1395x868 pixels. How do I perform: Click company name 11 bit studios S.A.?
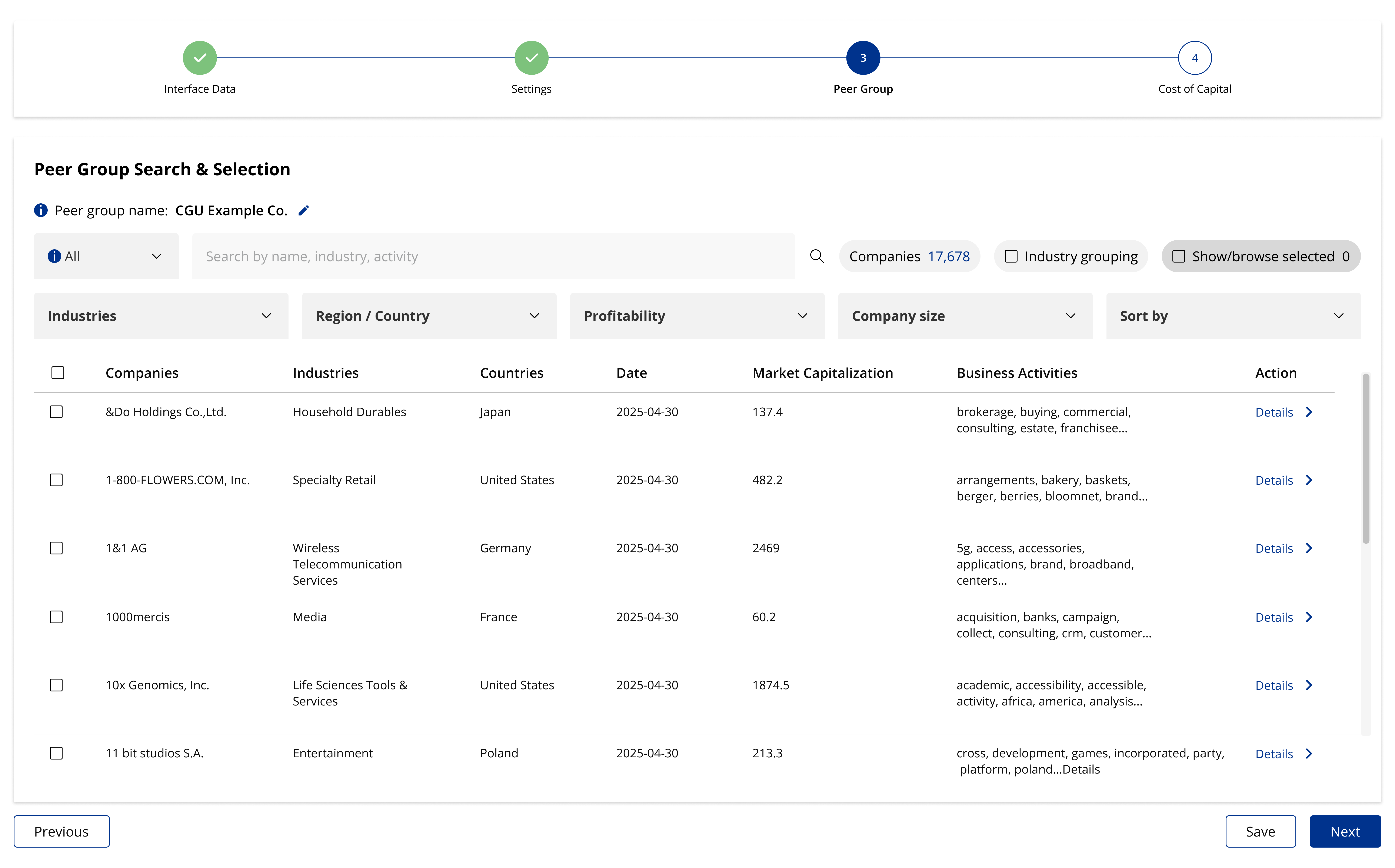(x=154, y=753)
